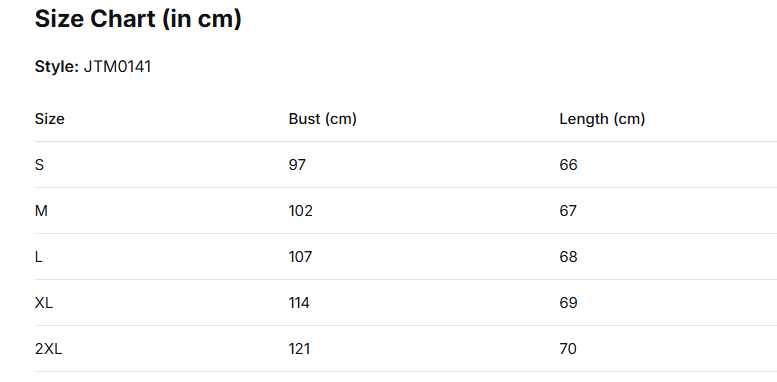The image size is (777, 382).
Task: Click the length value 66
Action: coord(568,164)
